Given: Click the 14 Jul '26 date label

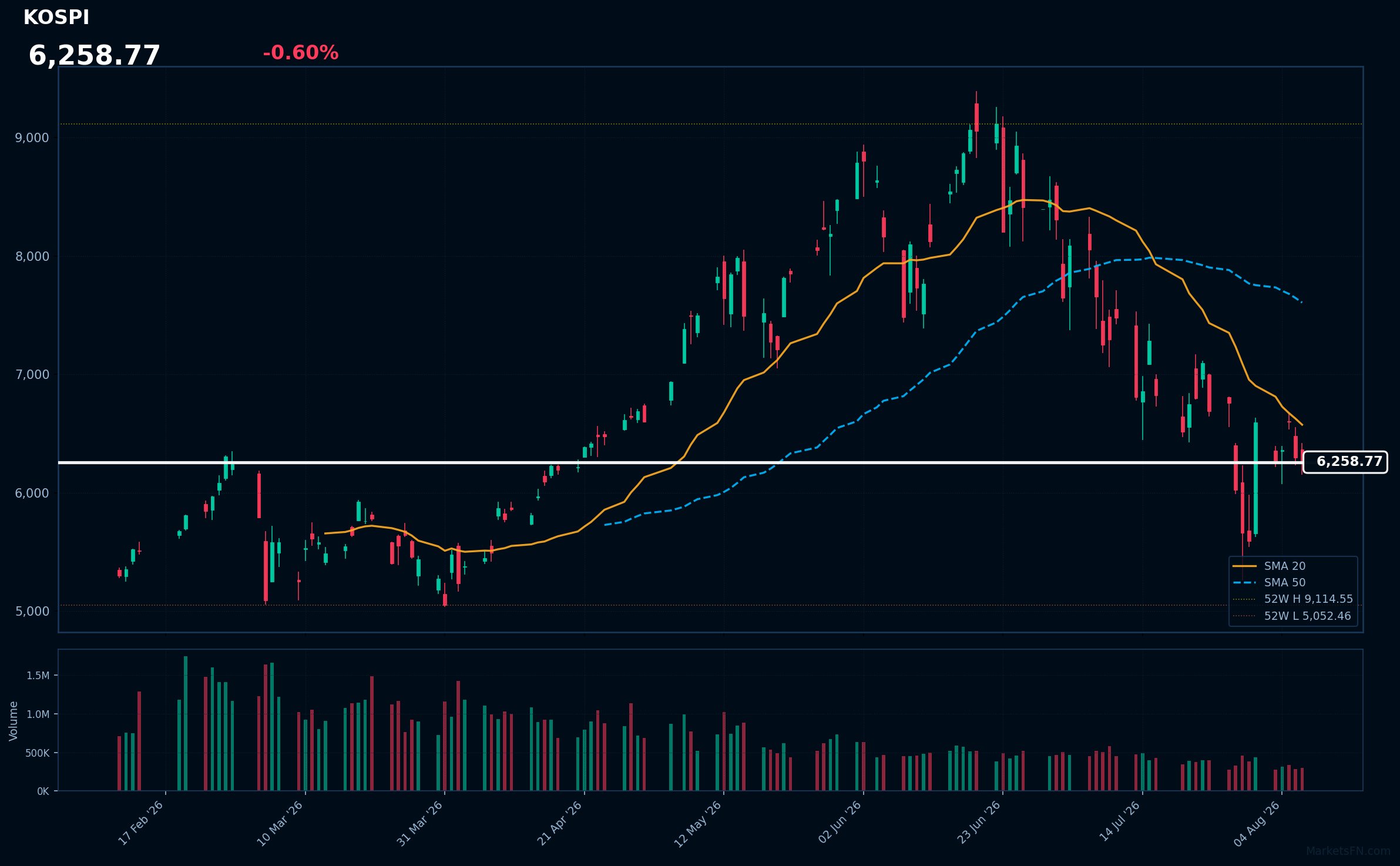Looking at the screenshot, I should click(x=1120, y=821).
